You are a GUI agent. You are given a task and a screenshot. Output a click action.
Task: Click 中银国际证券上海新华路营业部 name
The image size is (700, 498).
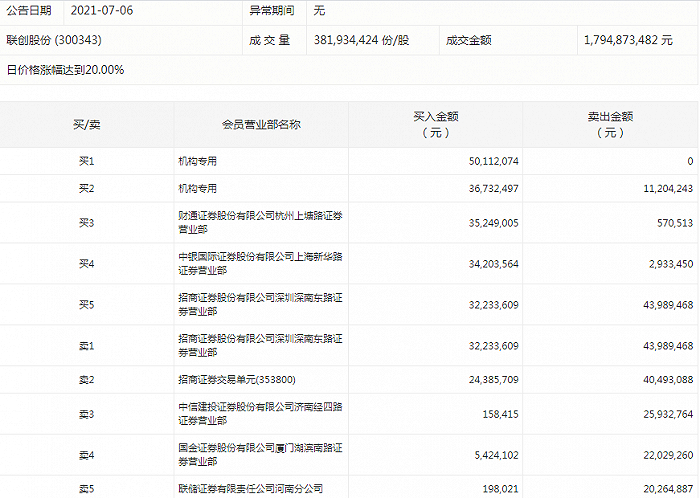coord(260,264)
